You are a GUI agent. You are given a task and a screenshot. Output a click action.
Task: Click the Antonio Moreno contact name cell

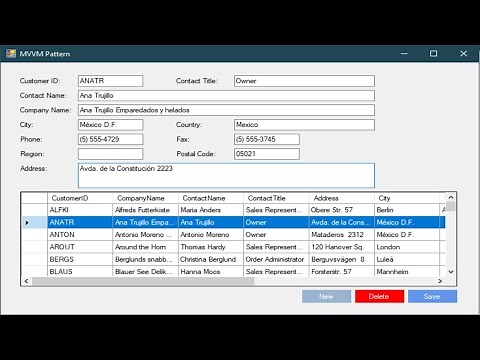211,235
